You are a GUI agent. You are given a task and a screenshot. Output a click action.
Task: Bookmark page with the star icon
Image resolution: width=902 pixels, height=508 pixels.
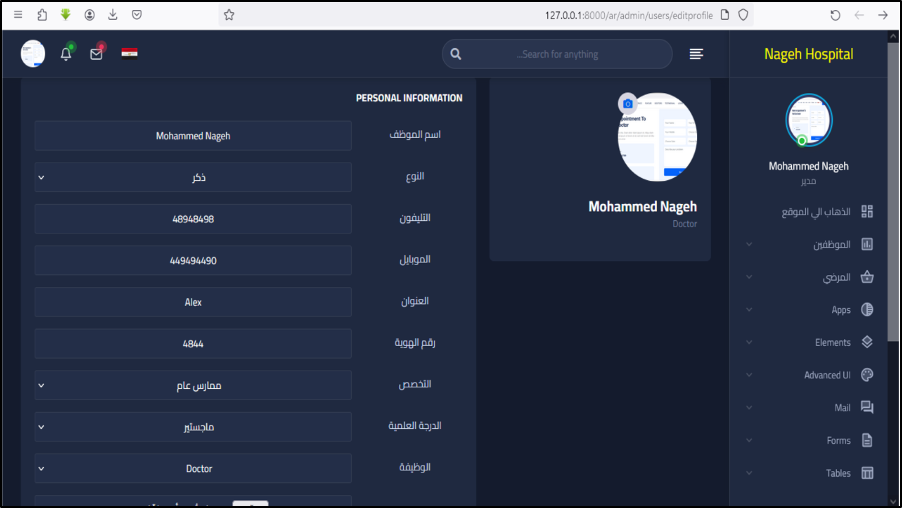(x=229, y=15)
